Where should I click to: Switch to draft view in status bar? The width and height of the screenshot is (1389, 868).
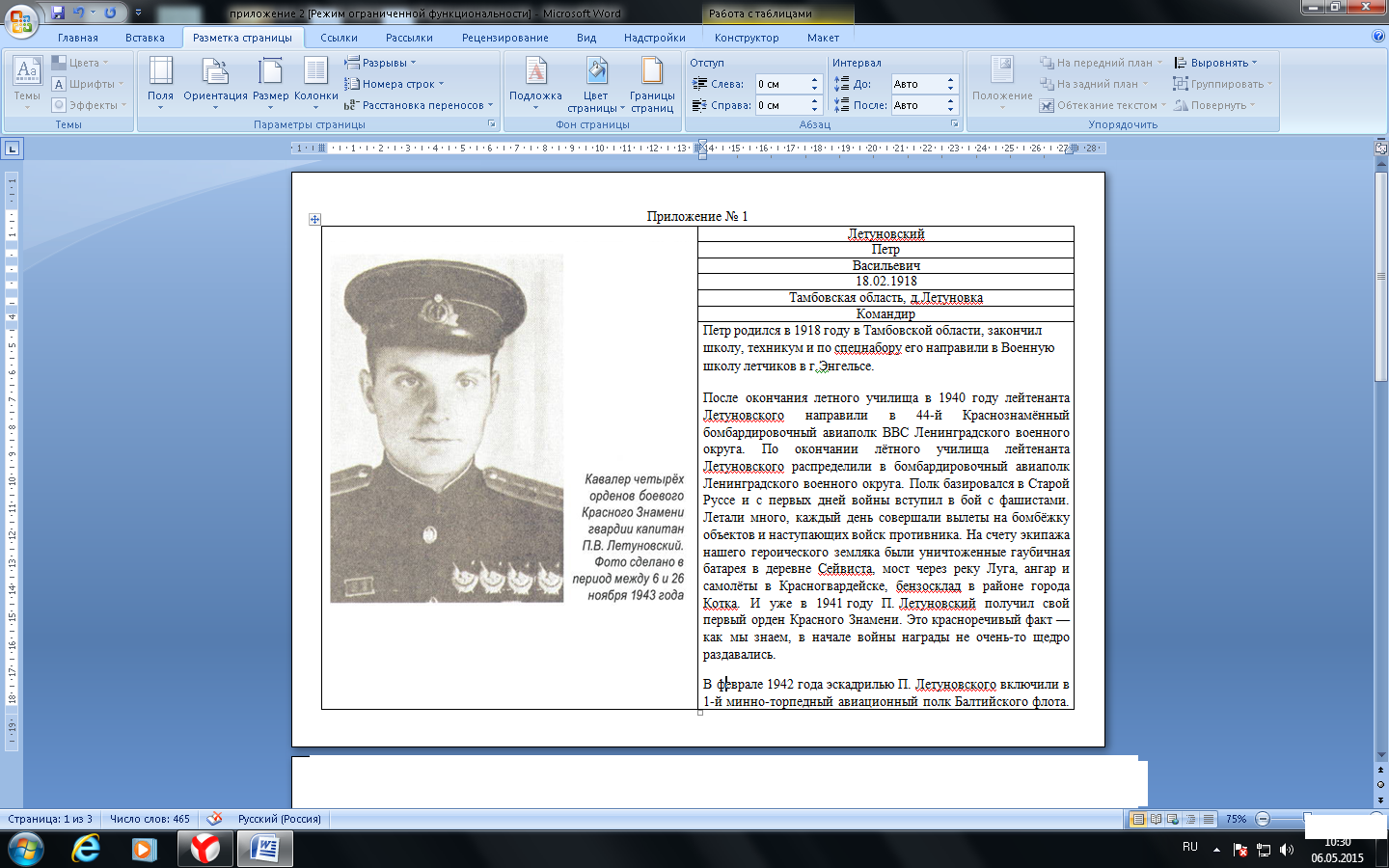[x=1209, y=819]
